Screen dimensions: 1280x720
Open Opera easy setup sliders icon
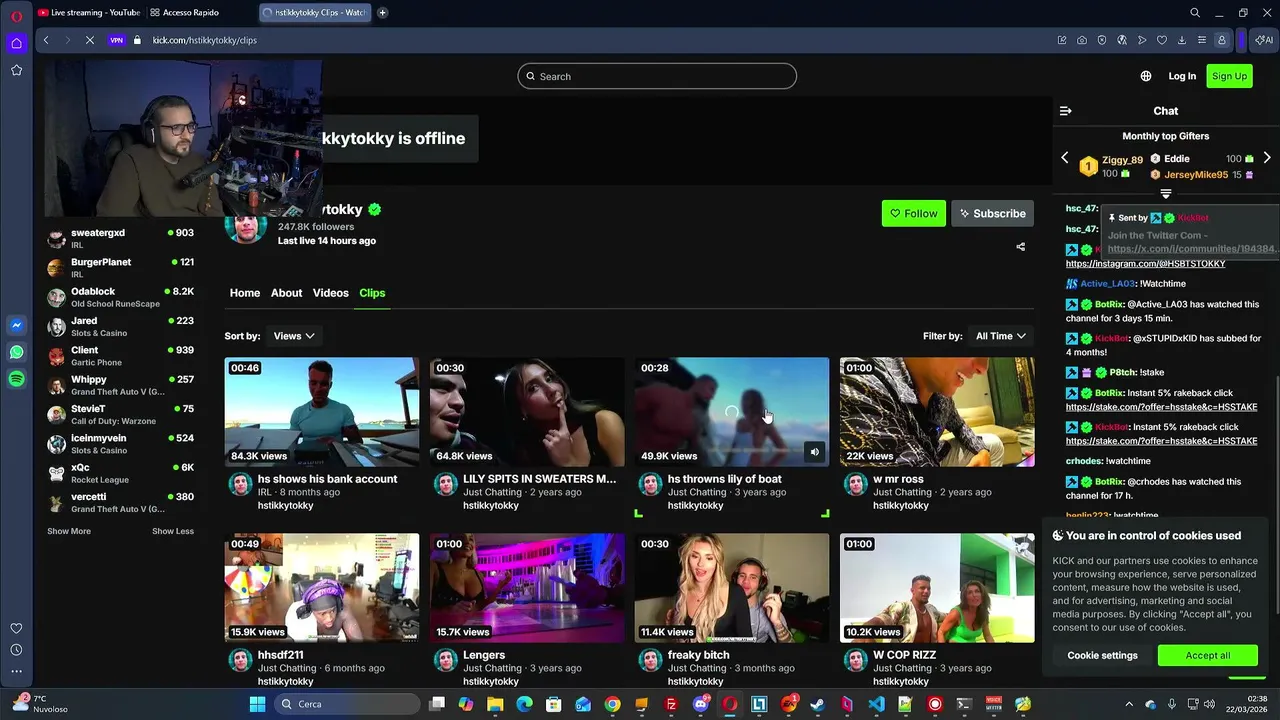(1202, 40)
